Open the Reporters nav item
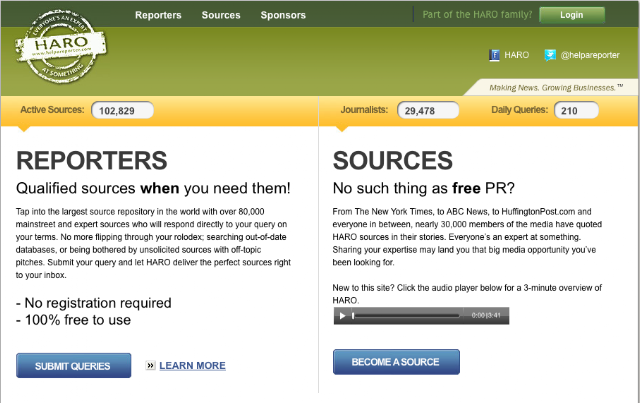The height and width of the screenshot is (403, 640). [158, 15]
